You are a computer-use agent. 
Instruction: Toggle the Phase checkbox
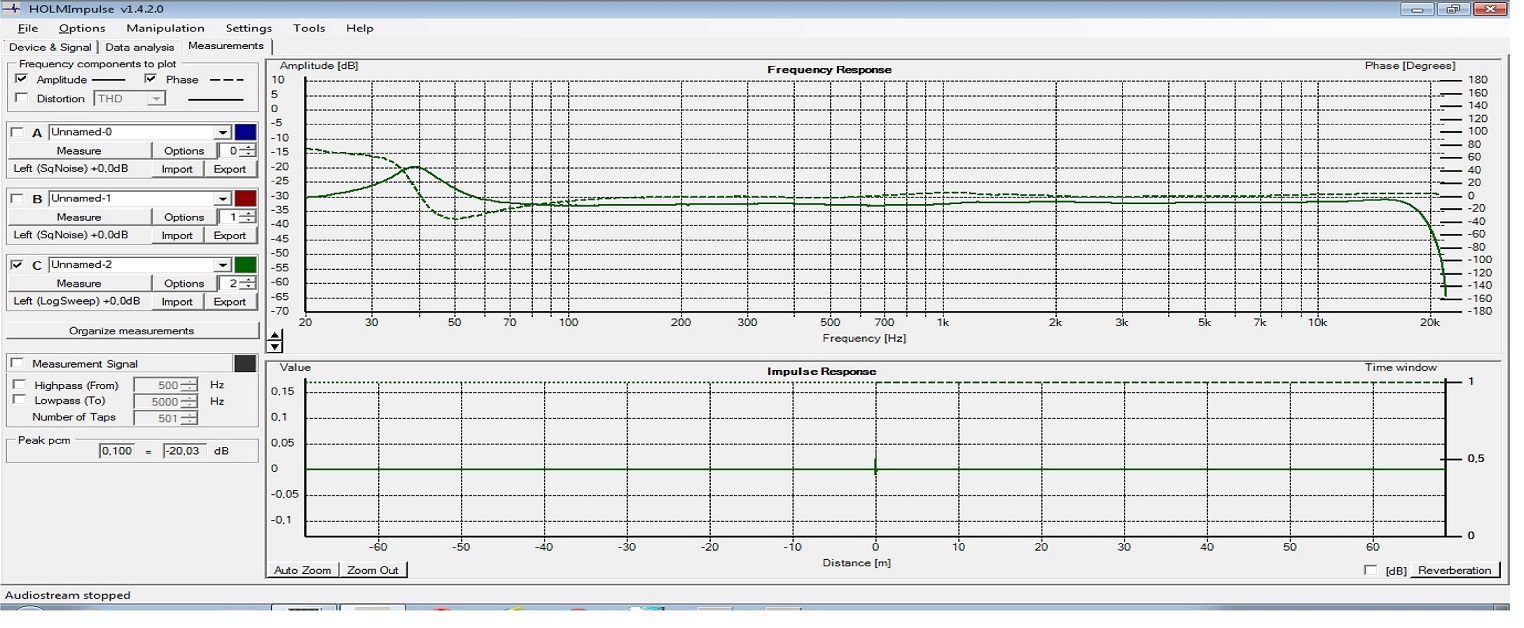tap(151, 79)
